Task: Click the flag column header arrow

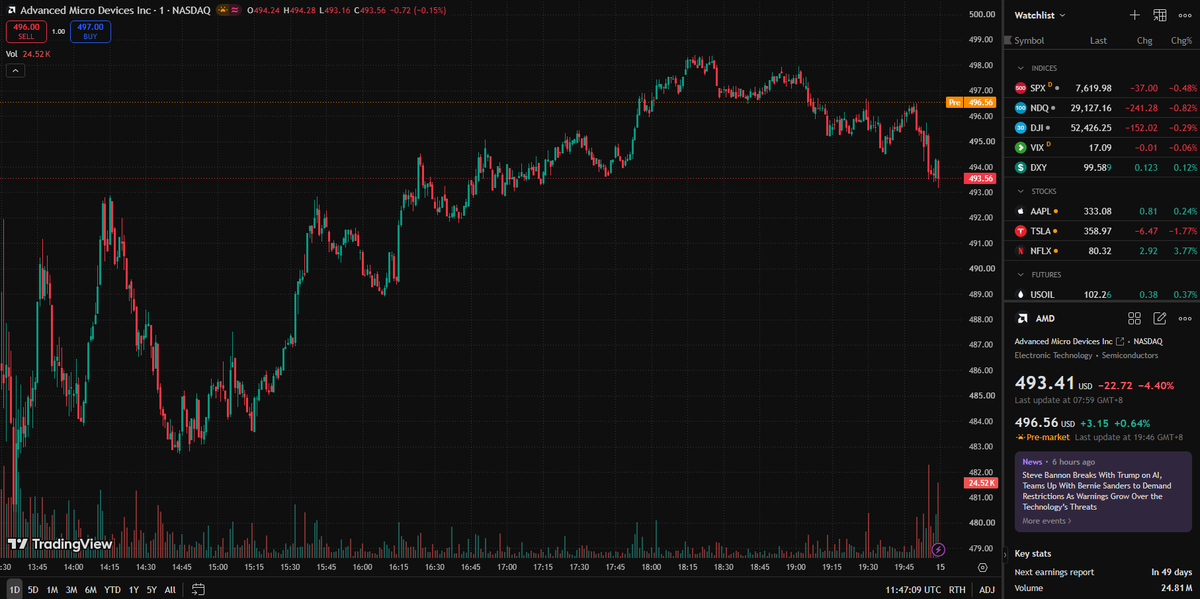Action: pyautogui.click(x=1008, y=41)
